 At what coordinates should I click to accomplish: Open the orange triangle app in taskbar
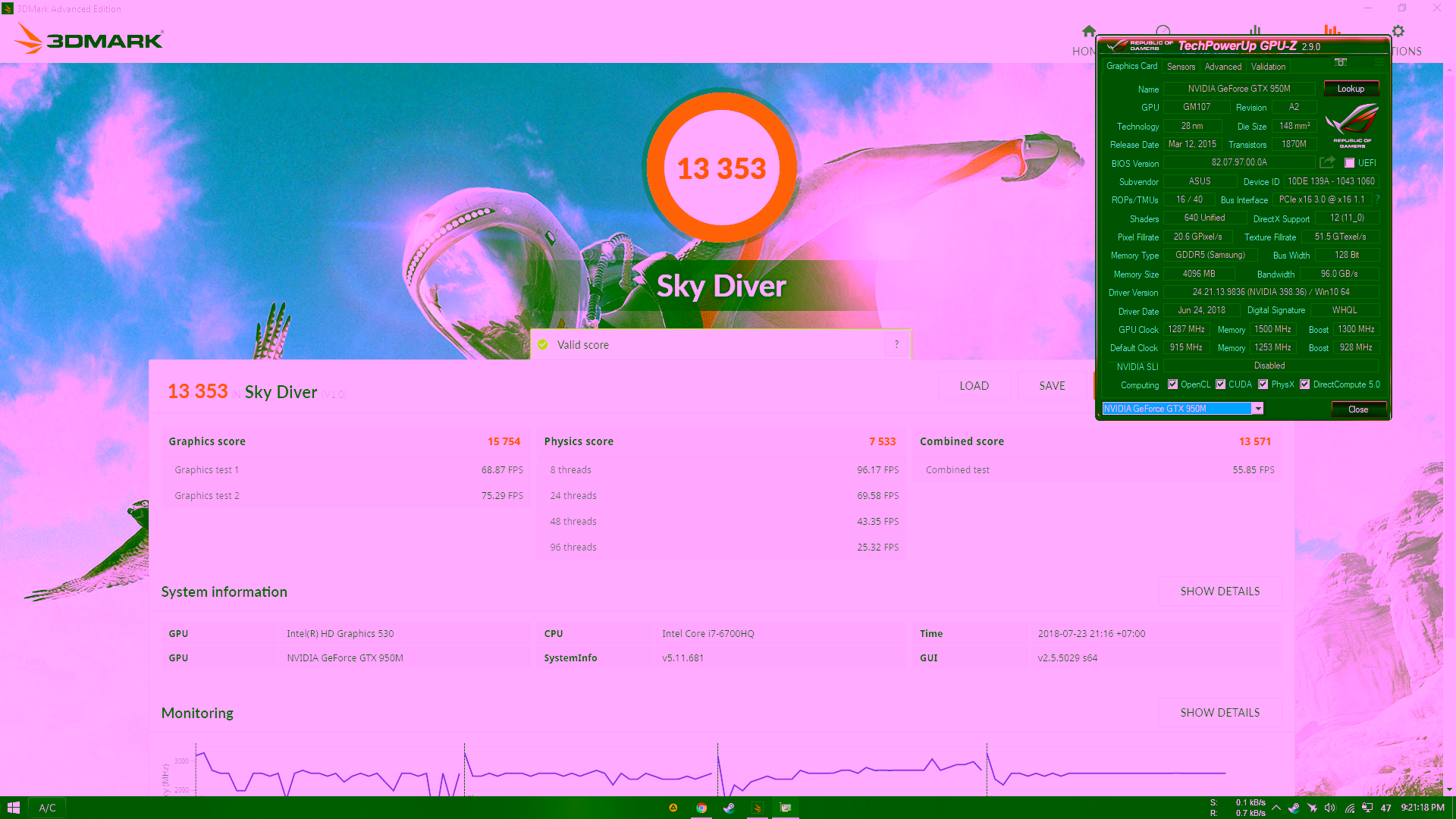[673, 808]
